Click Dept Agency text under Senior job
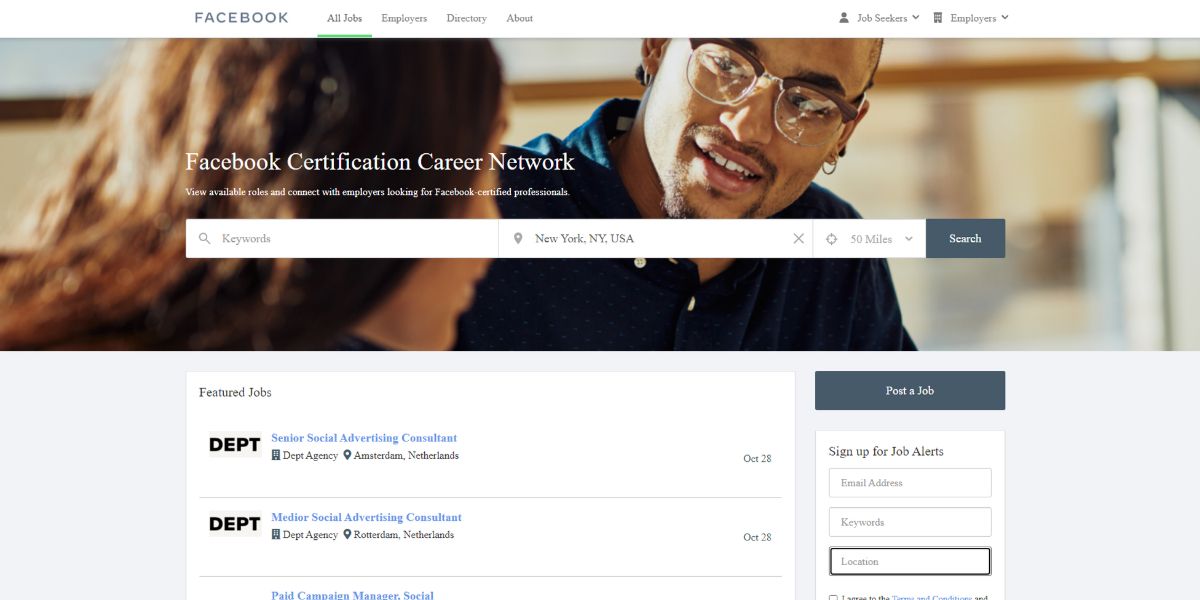Image resolution: width=1200 pixels, height=600 pixels. tap(310, 456)
